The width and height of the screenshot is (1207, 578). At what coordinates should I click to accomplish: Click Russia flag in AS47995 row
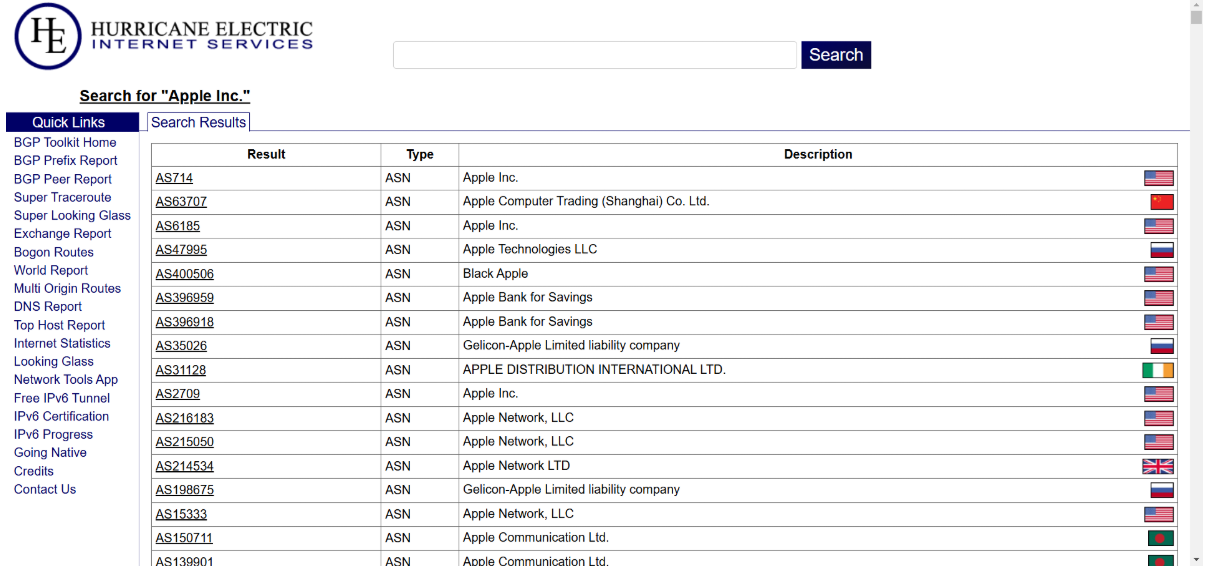point(1162,250)
